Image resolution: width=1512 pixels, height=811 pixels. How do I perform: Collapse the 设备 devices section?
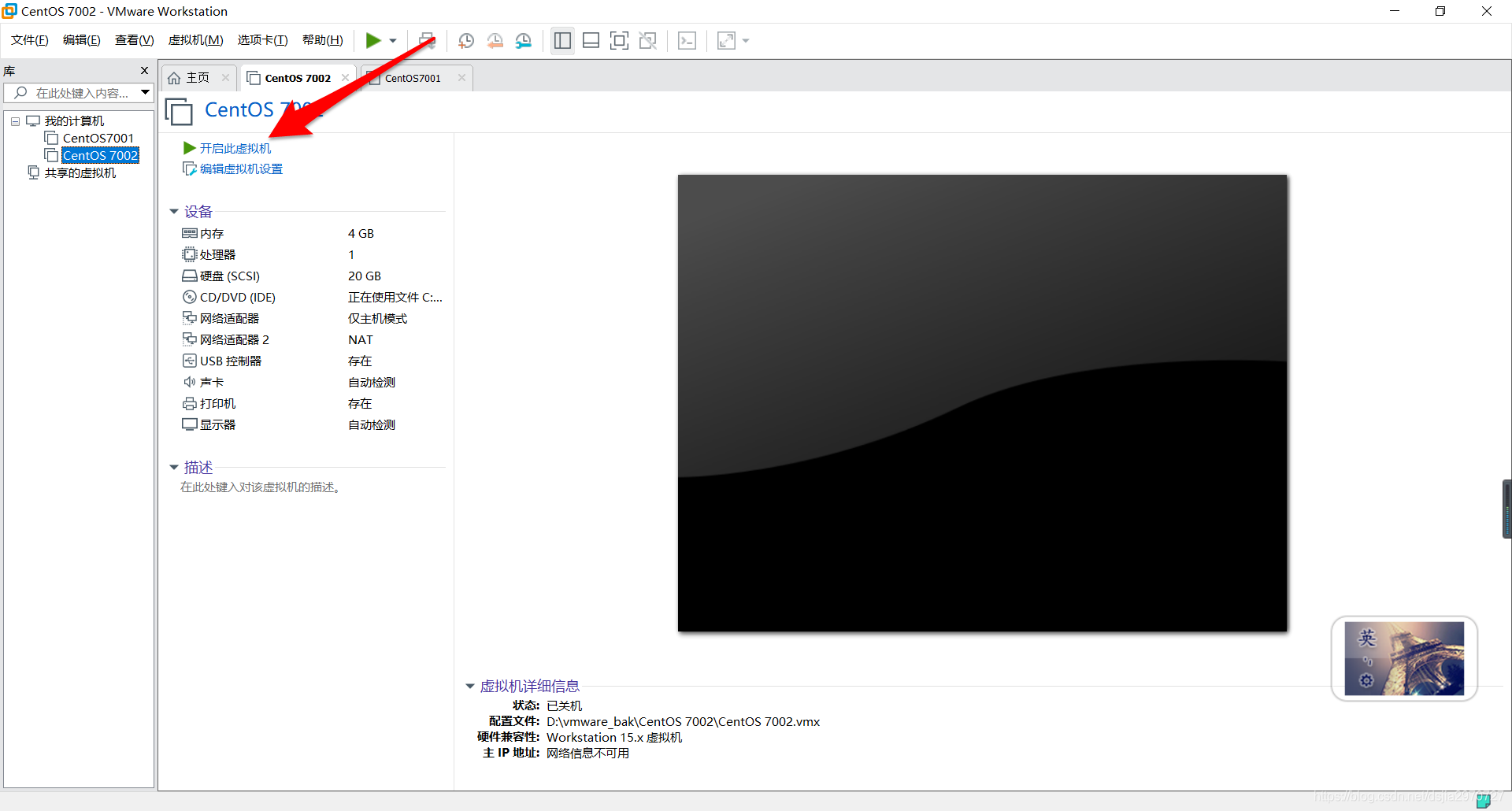pyautogui.click(x=174, y=212)
